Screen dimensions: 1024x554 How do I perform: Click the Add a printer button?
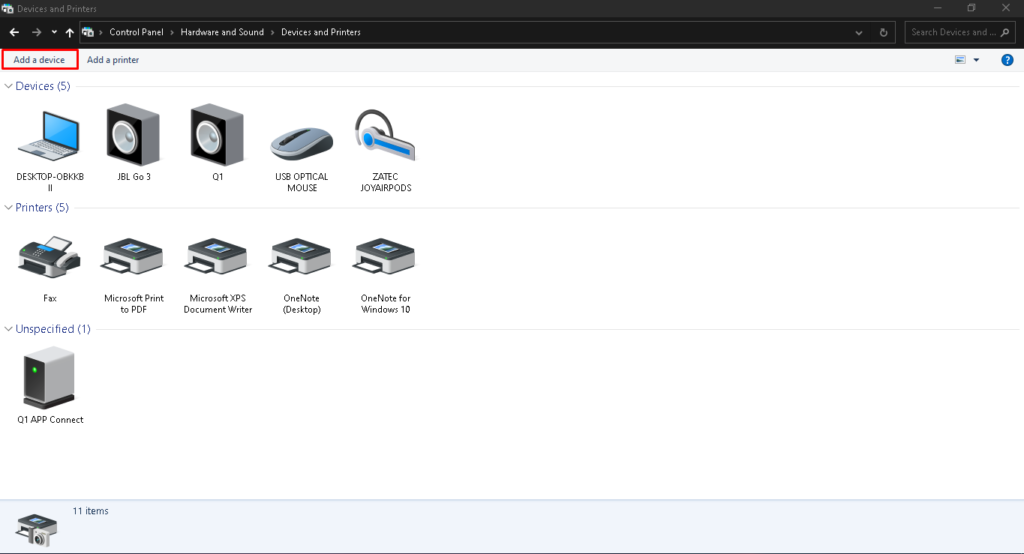point(113,59)
